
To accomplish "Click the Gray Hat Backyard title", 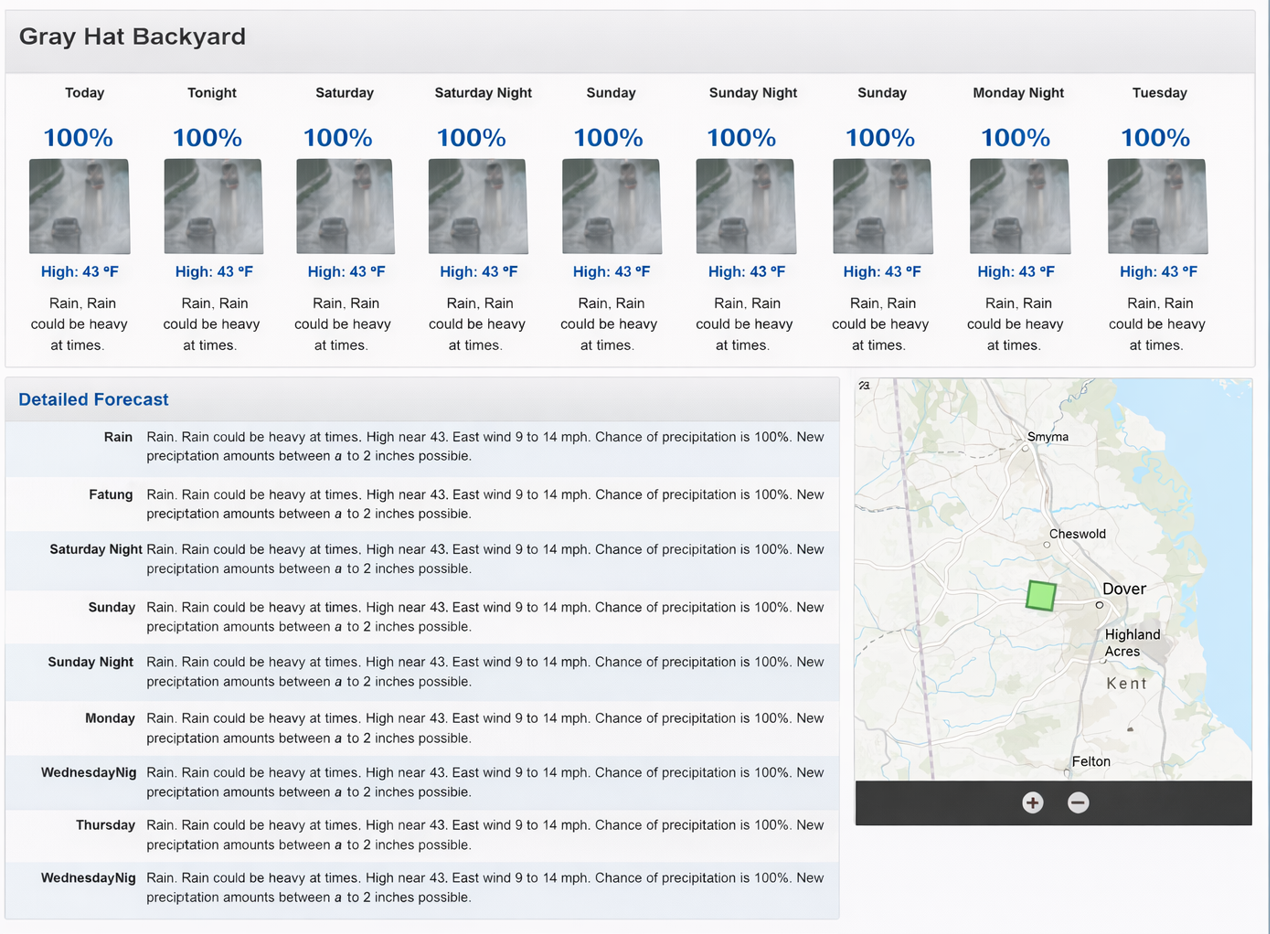I will [132, 38].
